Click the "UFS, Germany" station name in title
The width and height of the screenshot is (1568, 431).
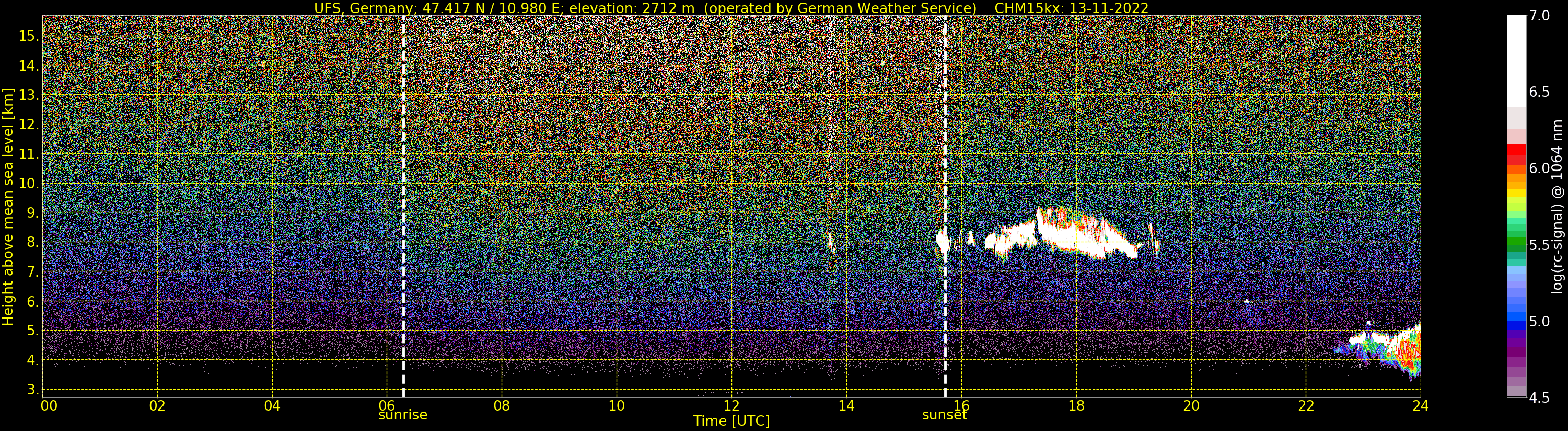pos(363,8)
